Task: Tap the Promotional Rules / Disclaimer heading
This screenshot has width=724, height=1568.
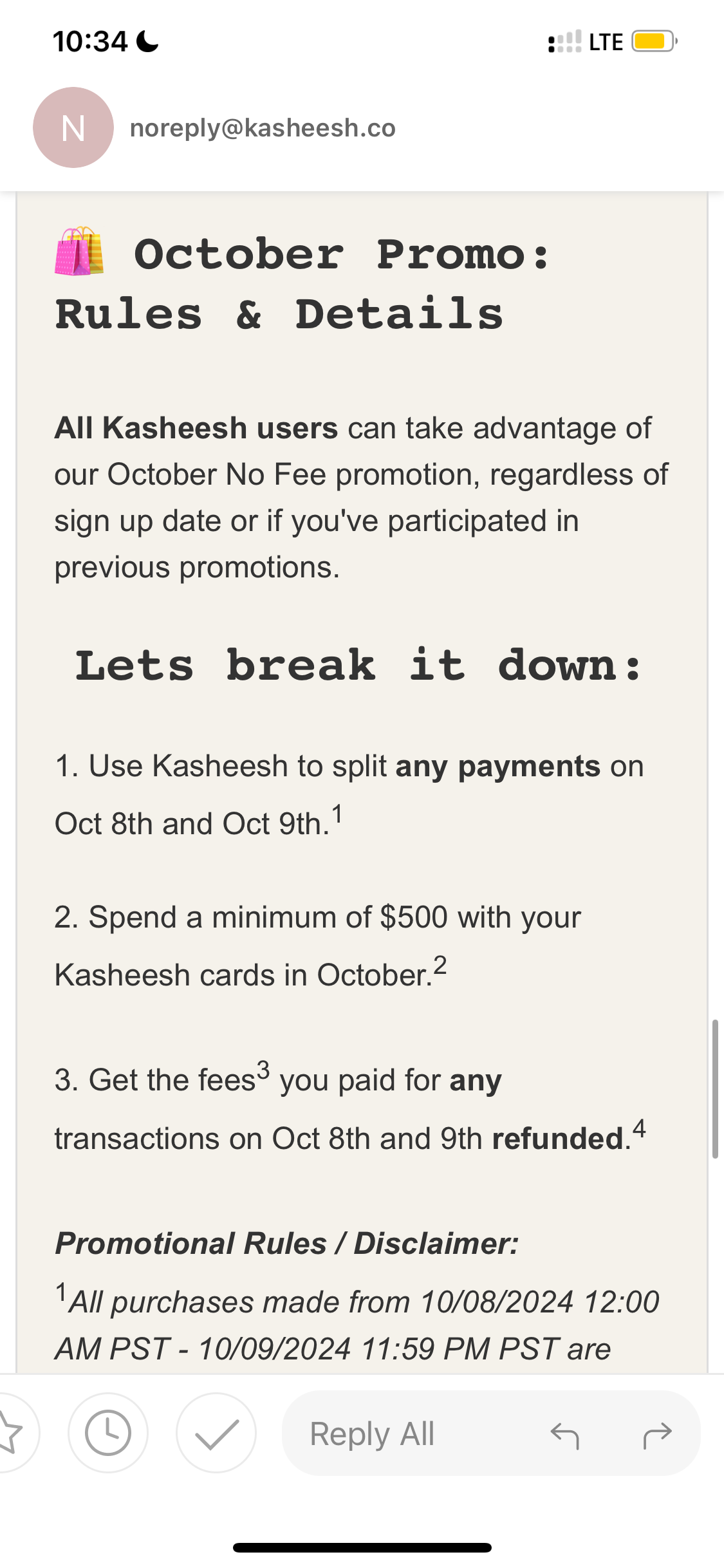Action: click(287, 1243)
